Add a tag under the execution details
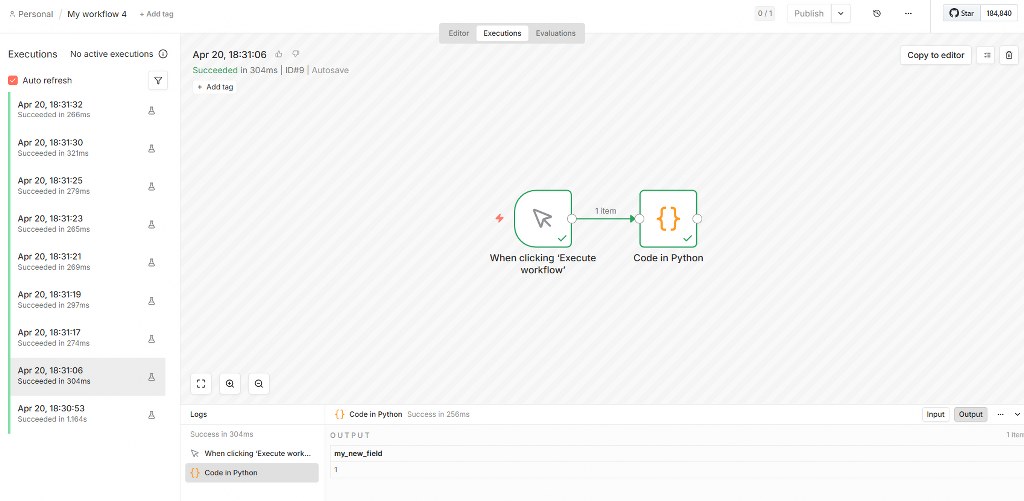The height and width of the screenshot is (501, 1024). (x=215, y=87)
